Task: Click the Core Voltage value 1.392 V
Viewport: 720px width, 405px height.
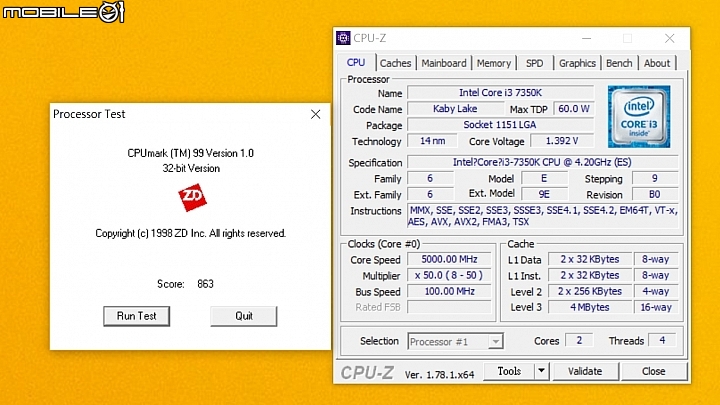Action: pos(562,141)
